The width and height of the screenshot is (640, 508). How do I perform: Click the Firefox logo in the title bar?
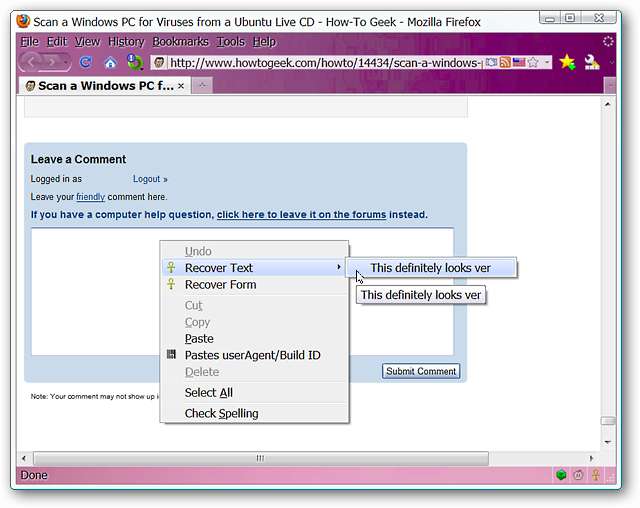coord(23,21)
